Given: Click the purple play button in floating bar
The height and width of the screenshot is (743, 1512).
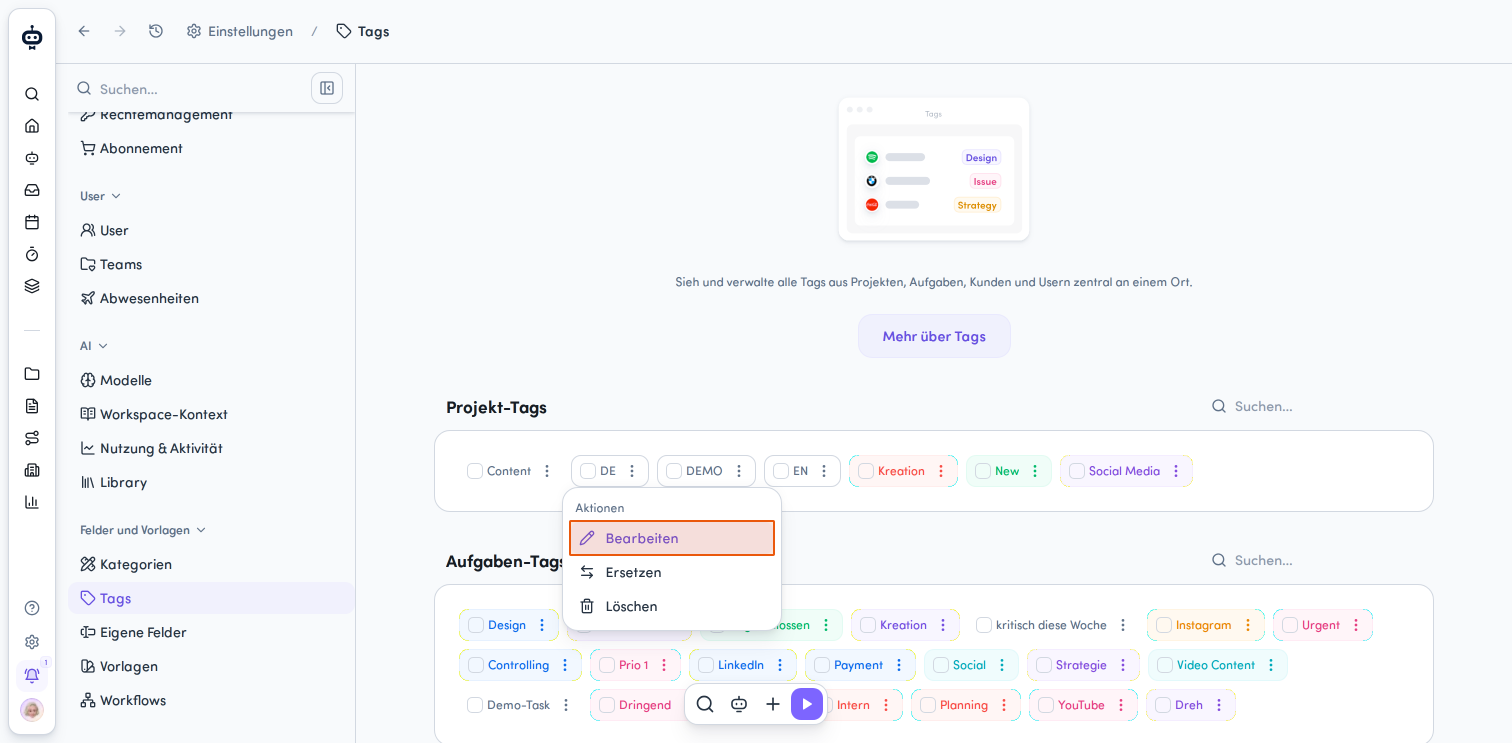Looking at the screenshot, I should coord(807,704).
